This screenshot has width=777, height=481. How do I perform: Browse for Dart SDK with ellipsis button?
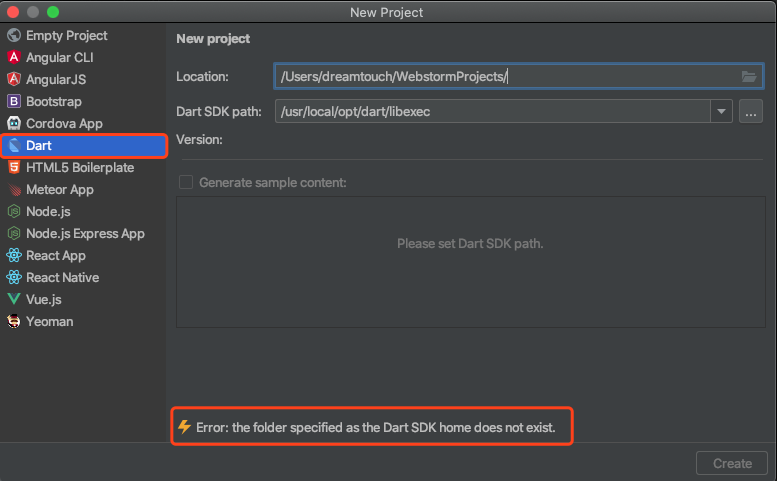tap(751, 111)
